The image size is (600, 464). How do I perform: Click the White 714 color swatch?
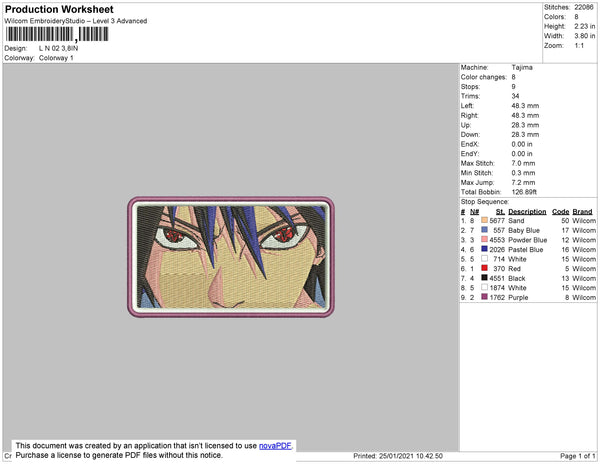point(484,259)
